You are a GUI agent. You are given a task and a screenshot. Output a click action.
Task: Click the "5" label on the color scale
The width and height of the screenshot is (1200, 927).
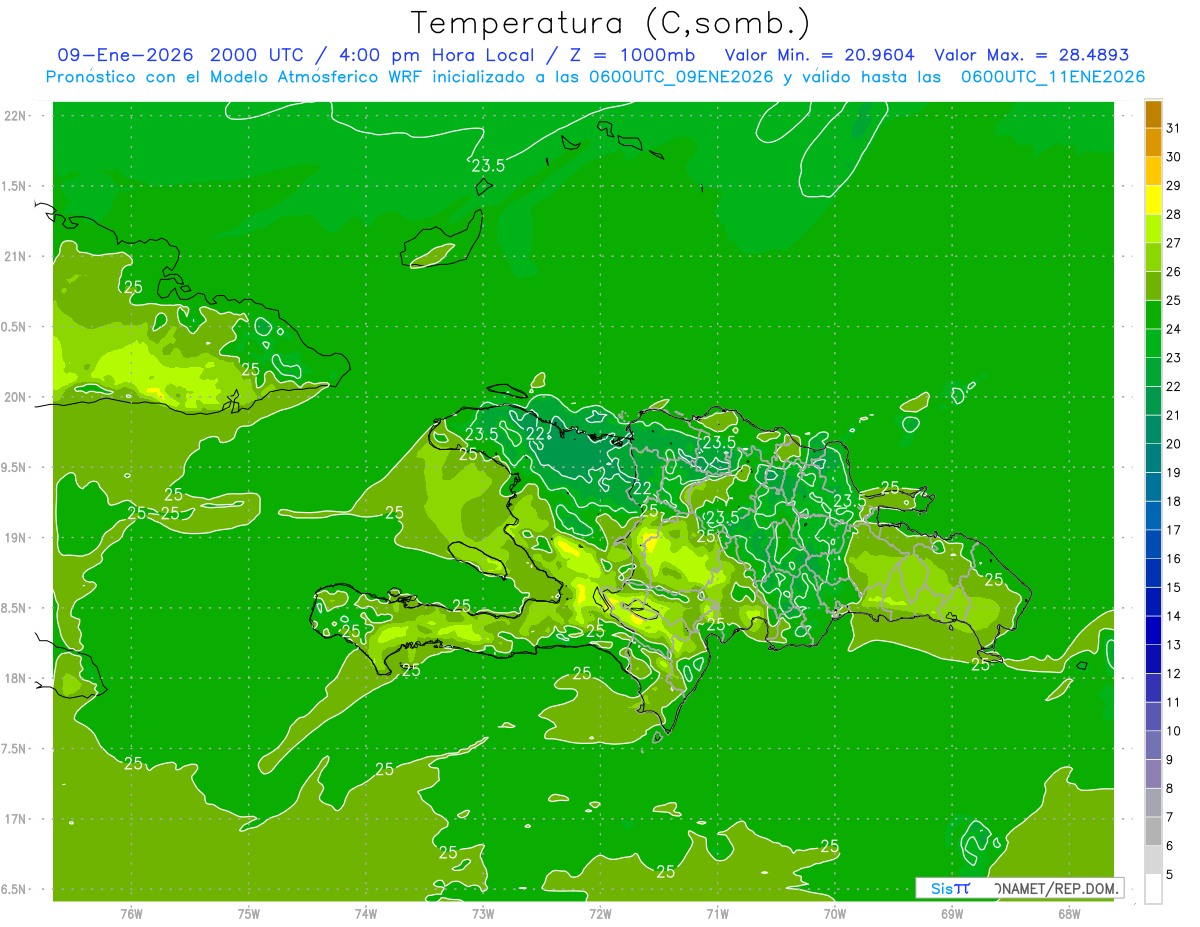click(x=1170, y=874)
